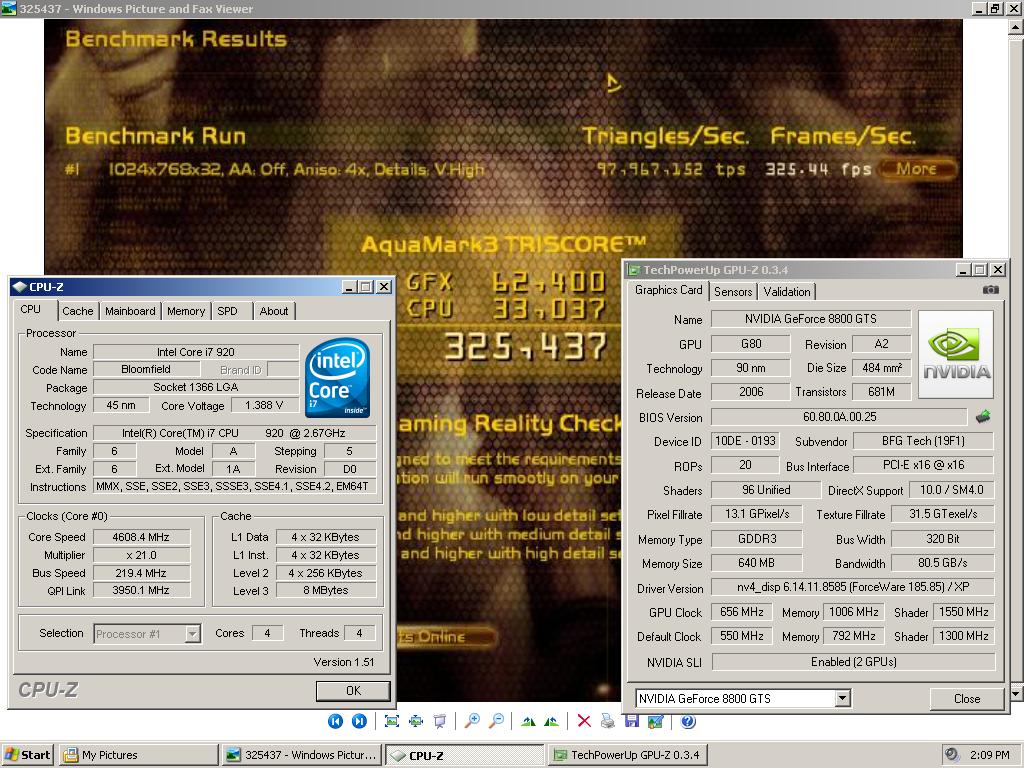The image size is (1024, 768).
Task: Click CPU-Z taskbar button
Action: pos(464,755)
